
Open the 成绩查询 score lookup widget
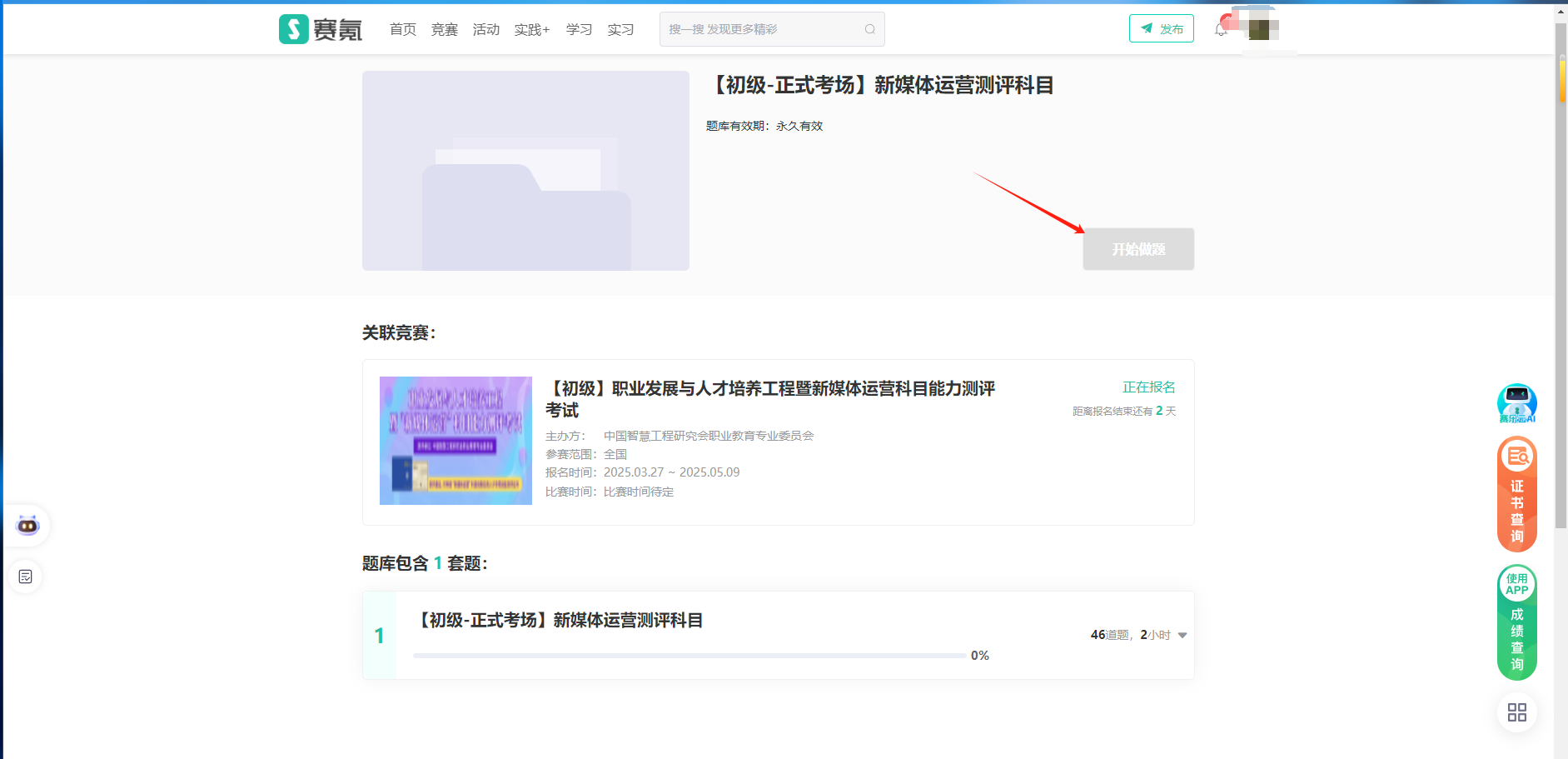pos(1516,622)
